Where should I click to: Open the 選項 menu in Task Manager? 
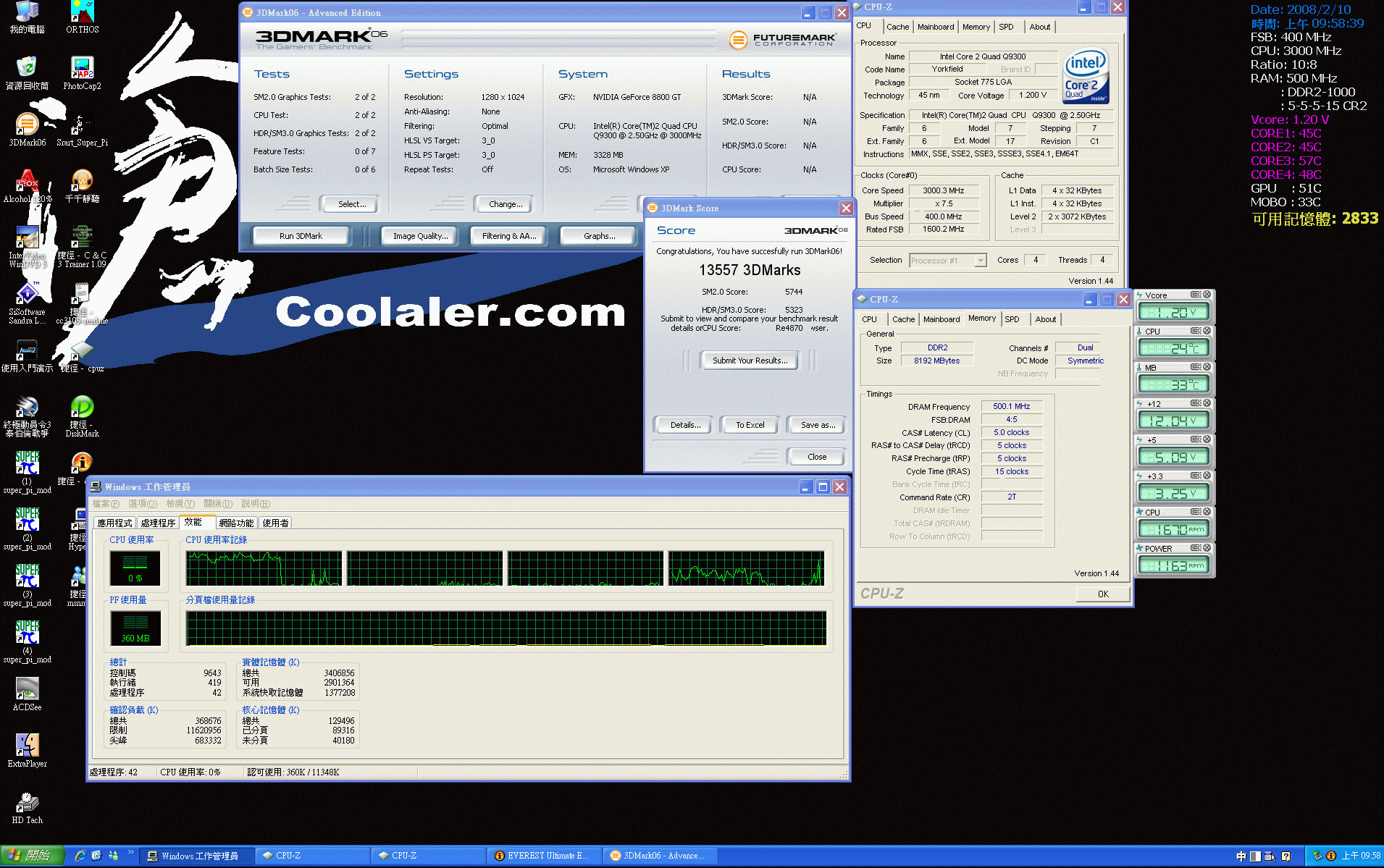click(x=143, y=504)
